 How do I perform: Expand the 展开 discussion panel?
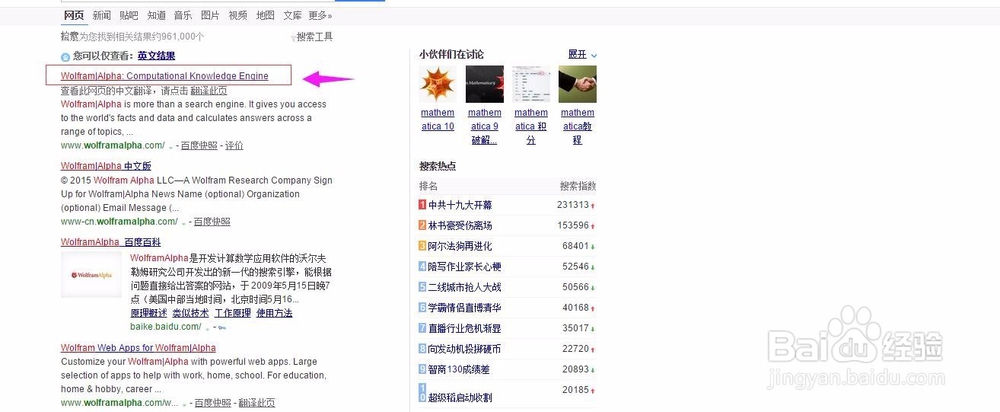coord(582,55)
